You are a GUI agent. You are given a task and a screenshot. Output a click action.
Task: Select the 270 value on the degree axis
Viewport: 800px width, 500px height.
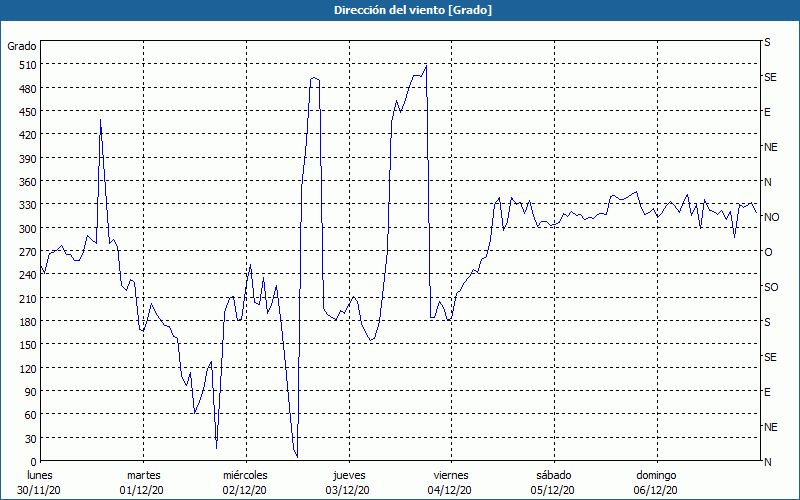pos(27,252)
